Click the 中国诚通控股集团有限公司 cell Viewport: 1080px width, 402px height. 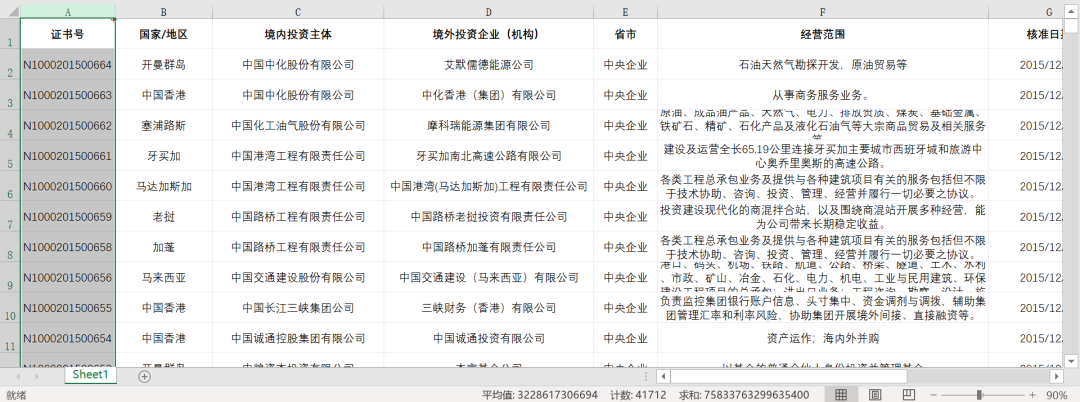click(298, 338)
